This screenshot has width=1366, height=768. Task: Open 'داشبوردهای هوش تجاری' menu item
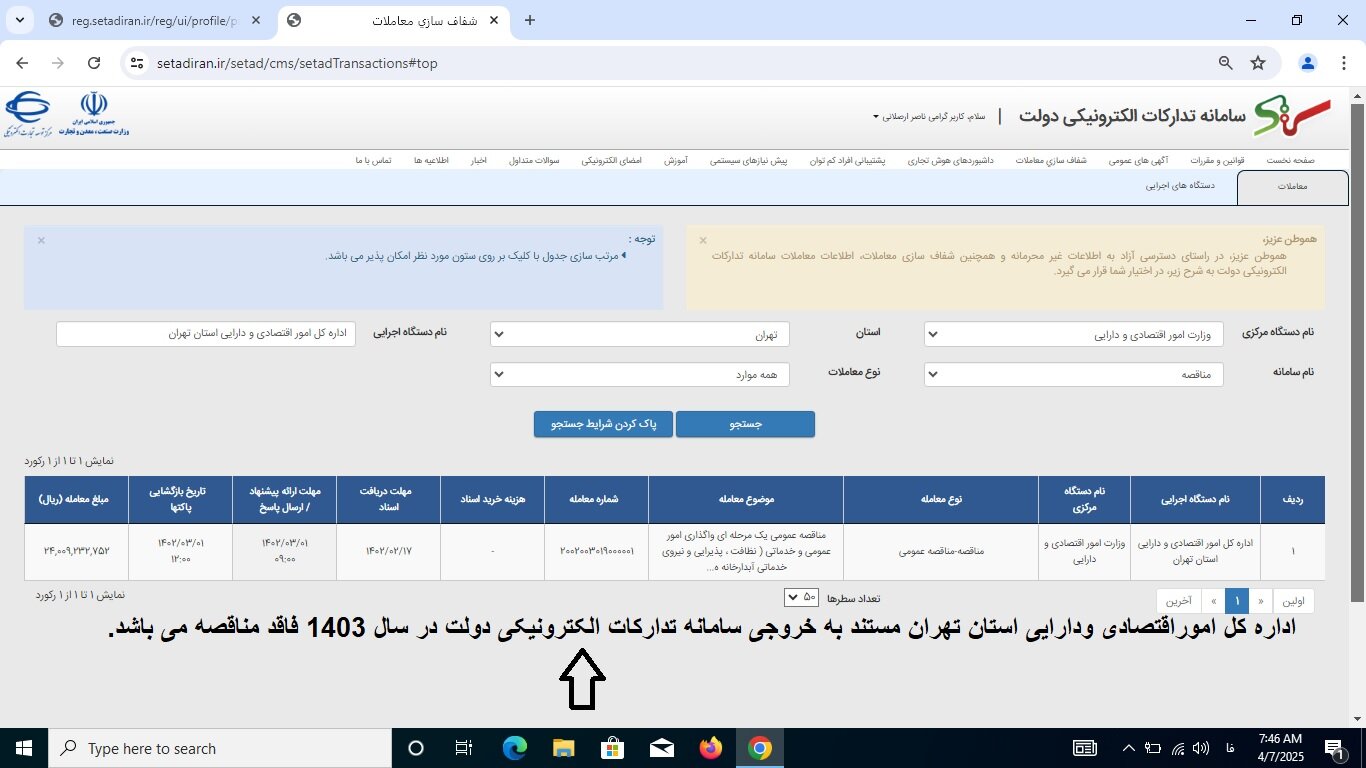tap(951, 160)
